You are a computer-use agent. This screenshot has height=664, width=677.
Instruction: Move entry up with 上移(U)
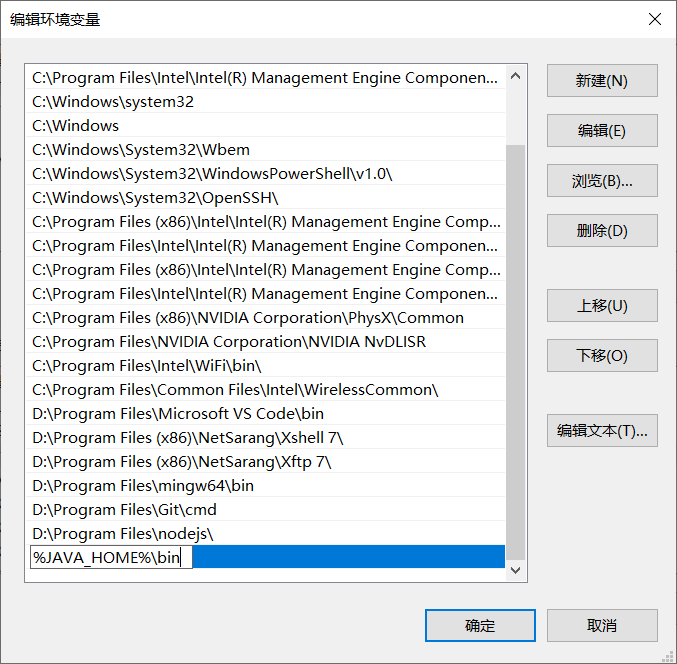(601, 305)
